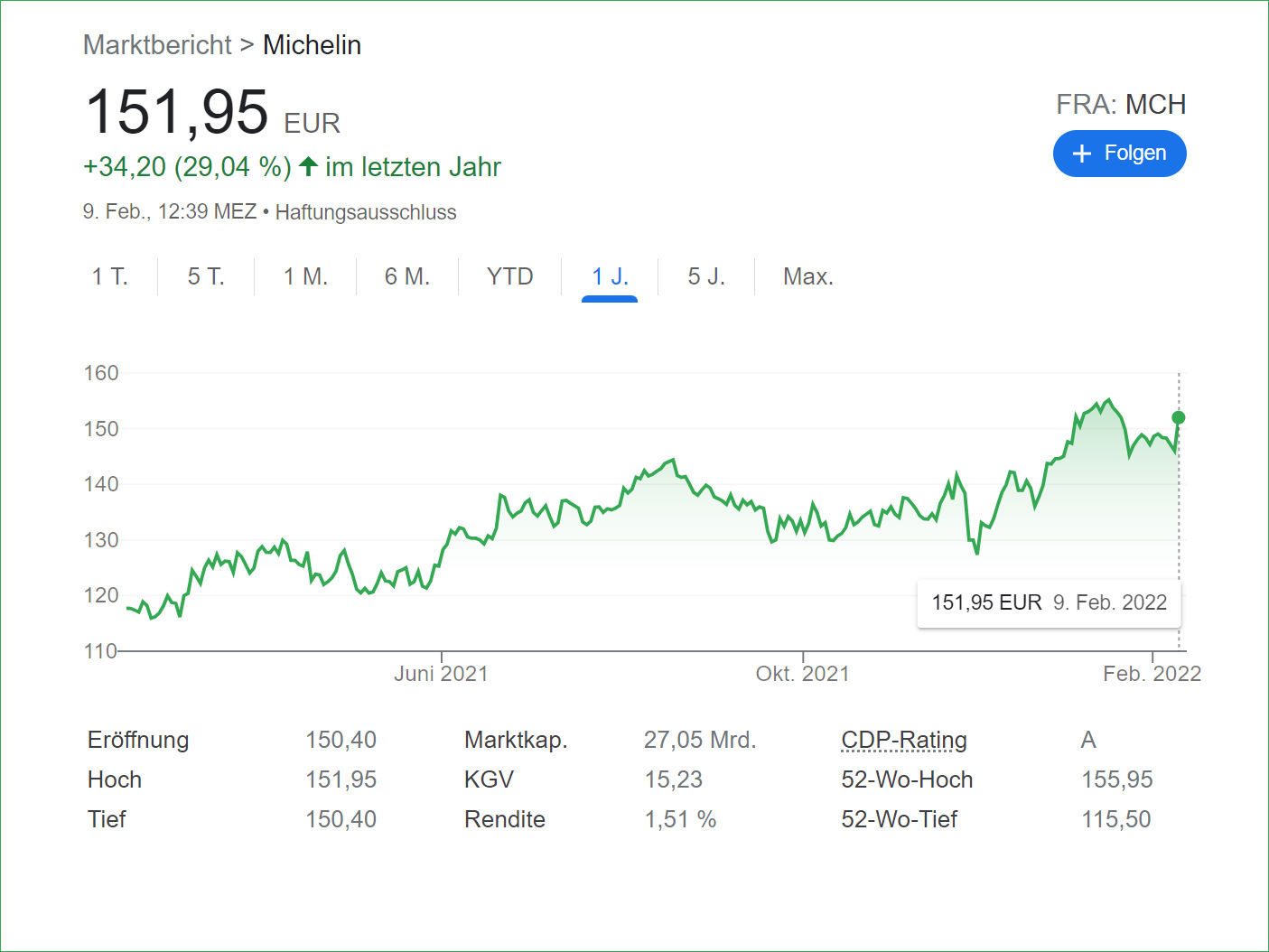Screen dimensions: 1269x952
Task: Click the Tief row label
Action: click(107, 819)
